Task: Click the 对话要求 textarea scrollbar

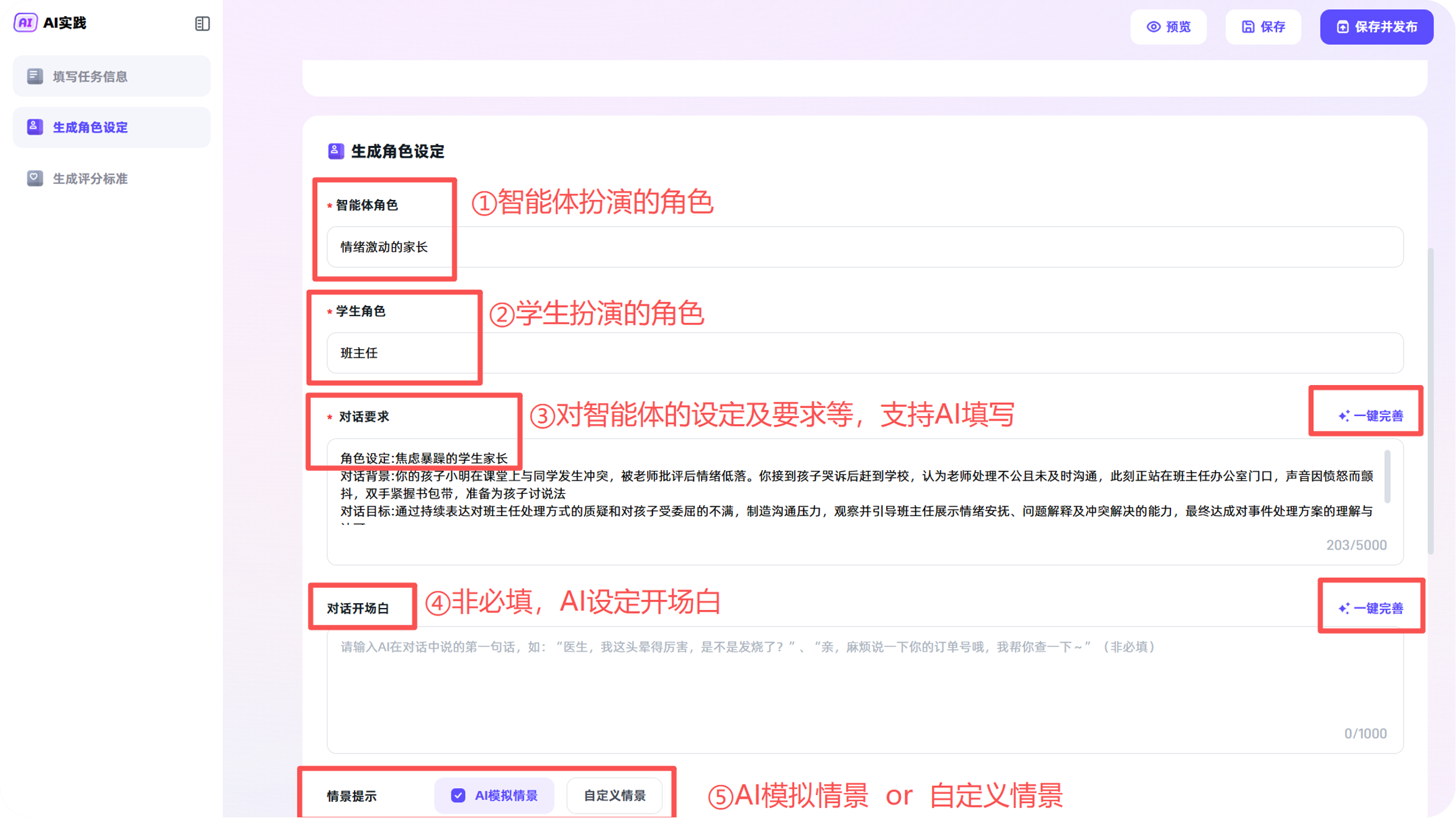Action: click(x=1388, y=477)
